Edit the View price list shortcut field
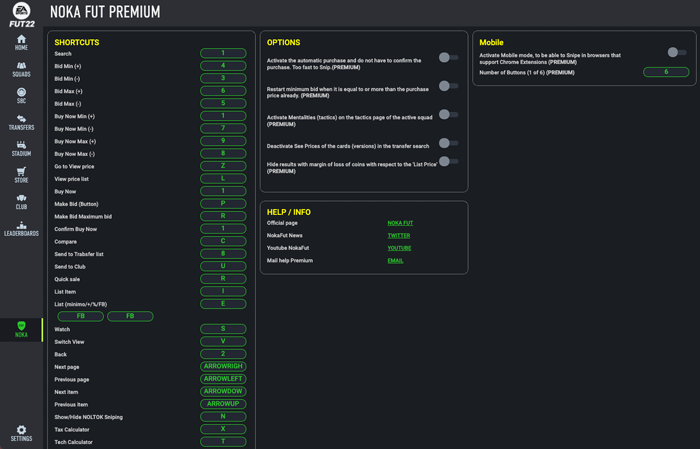The width and height of the screenshot is (700, 449). tap(223, 178)
